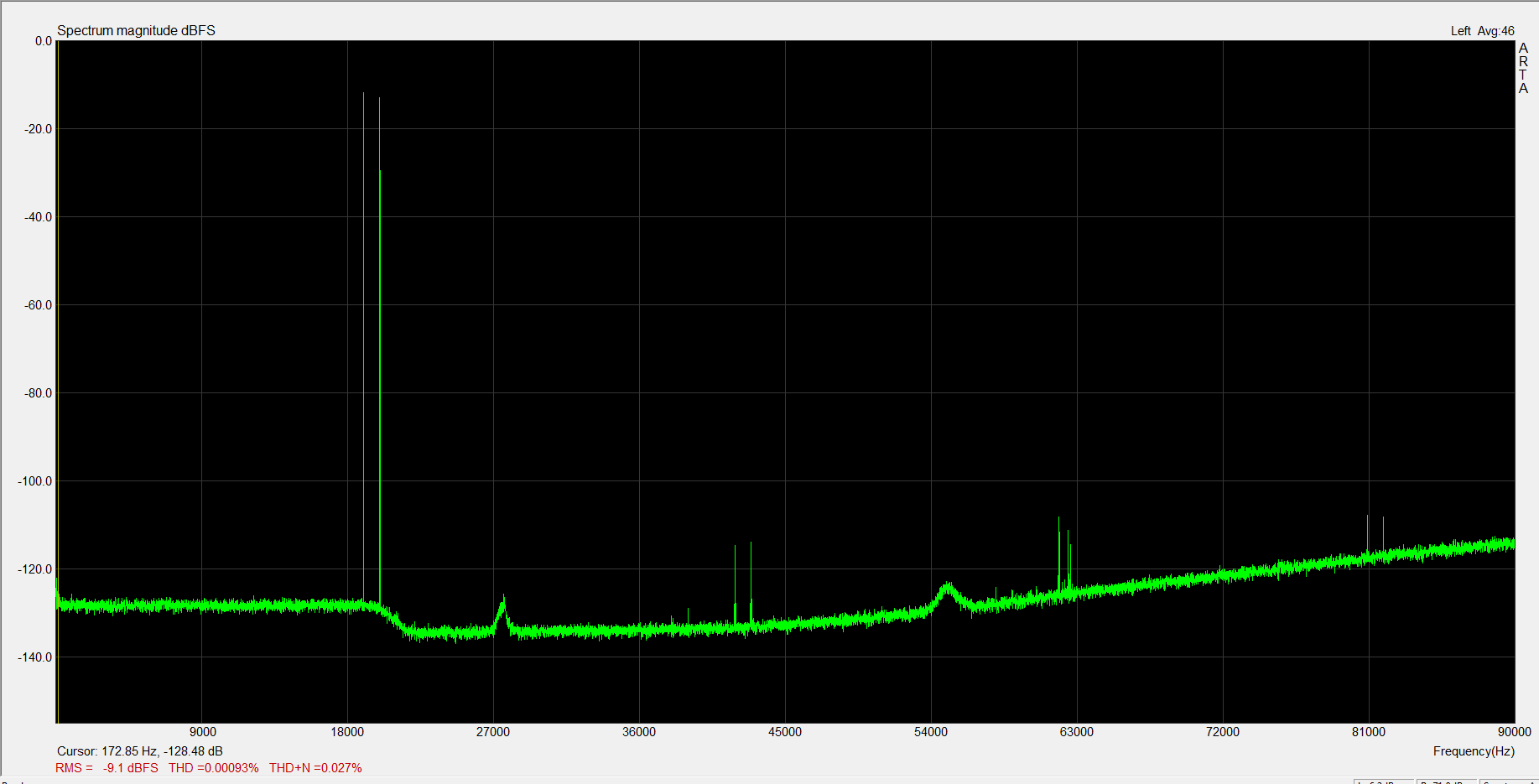Click the 90000 frequency axis tick label

(1515, 732)
